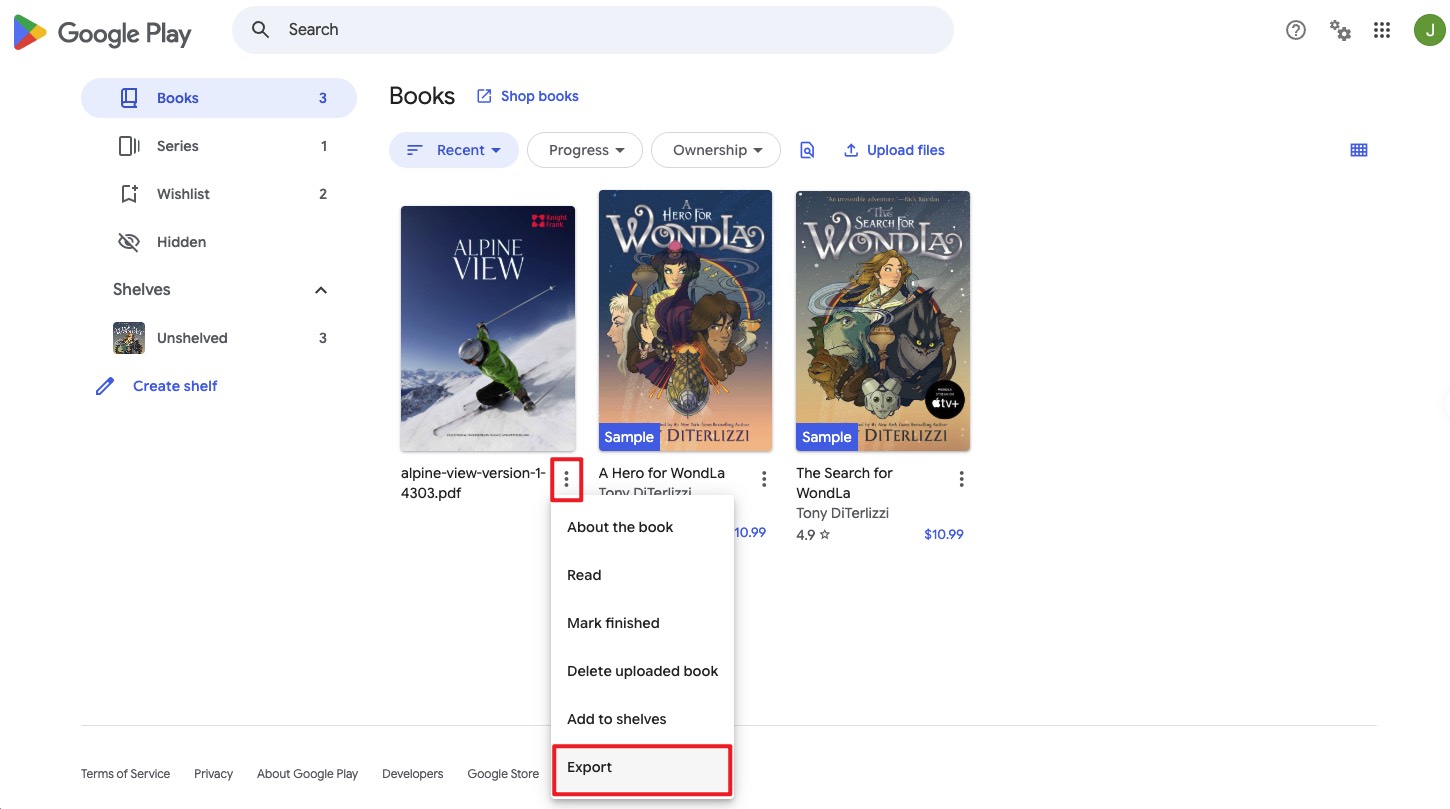
Task: Click the Upload files arrow icon
Action: point(851,150)
